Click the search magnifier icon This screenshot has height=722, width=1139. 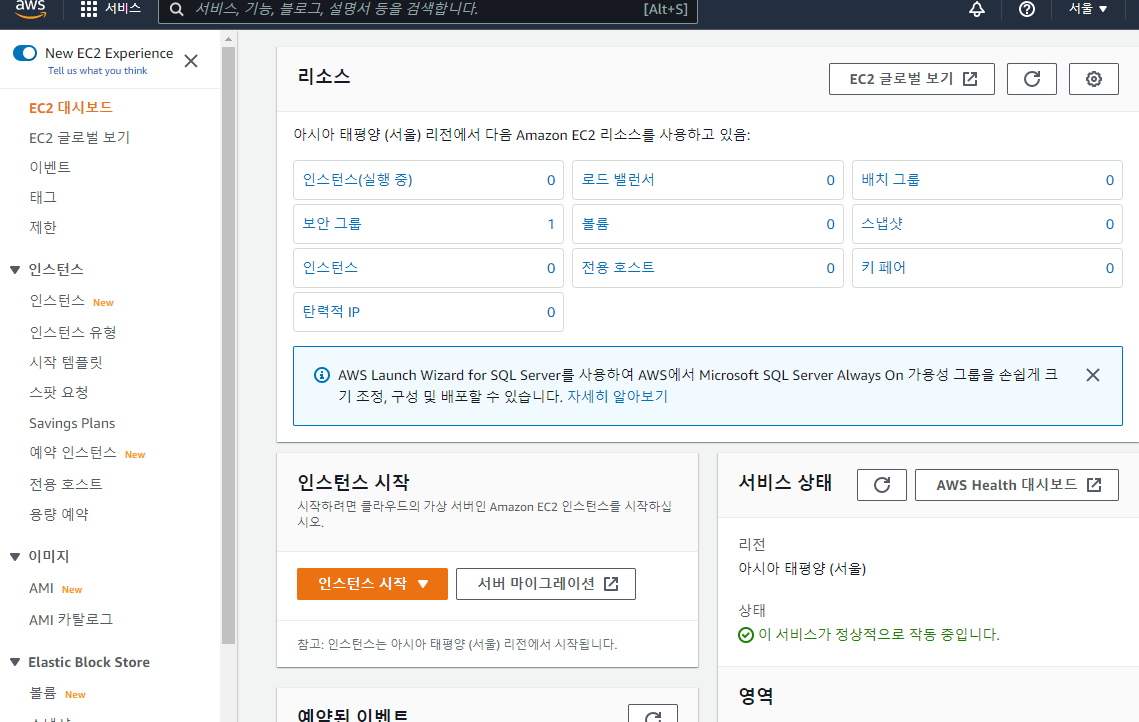pos(177,9)
